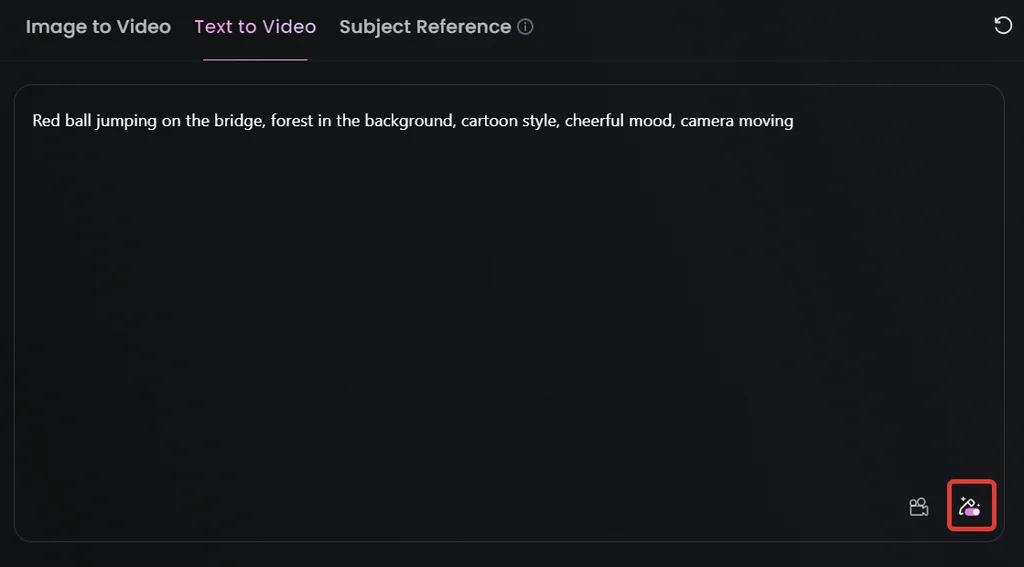Toggle the prompt enhancement magic wand switch

point(970,506)
